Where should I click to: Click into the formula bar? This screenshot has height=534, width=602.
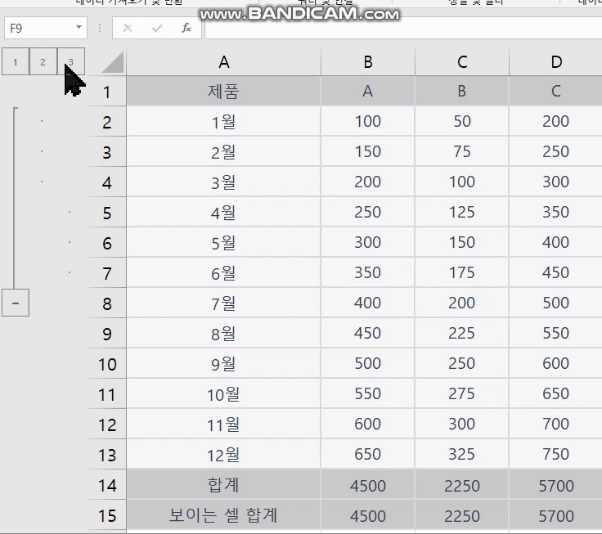tap(403, 28)
